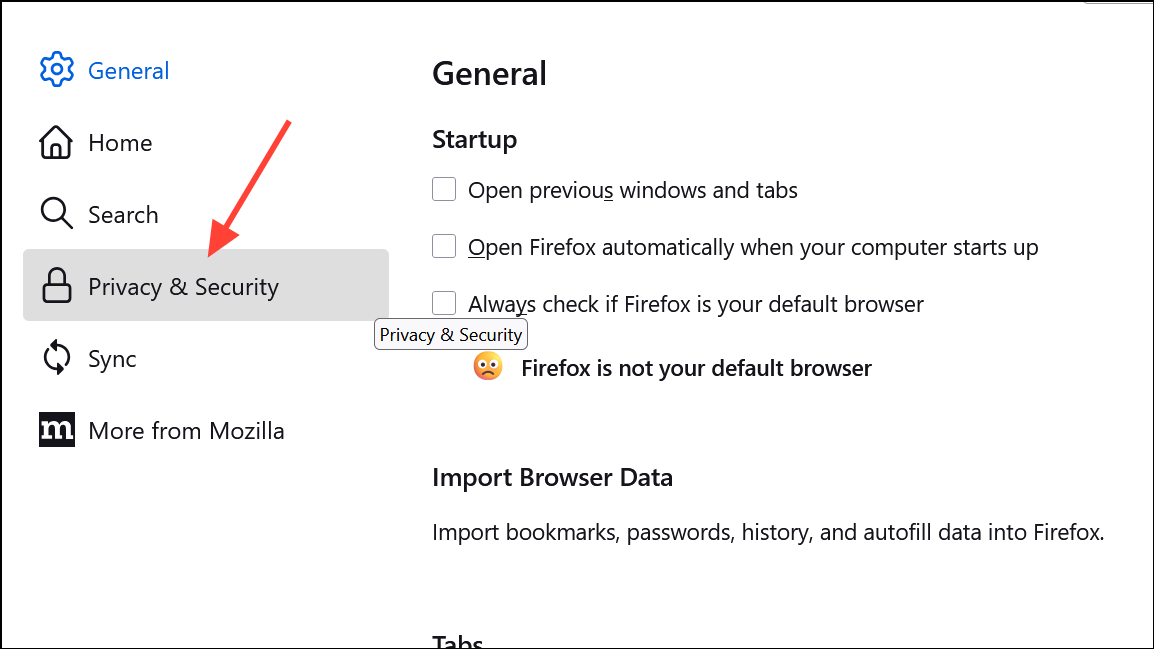Go to the "Search" sidebar text label
Image resolution: width=1154 pixels, height=649 pixels.
(x=123, y=215)
